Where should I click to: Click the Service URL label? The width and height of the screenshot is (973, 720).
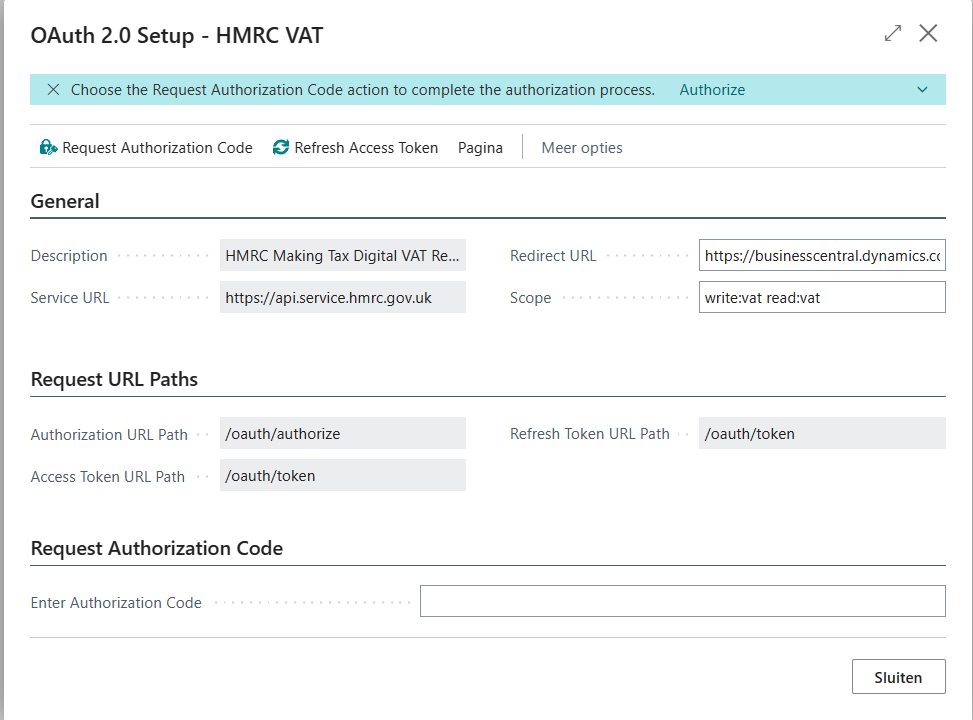coord(70,298)
